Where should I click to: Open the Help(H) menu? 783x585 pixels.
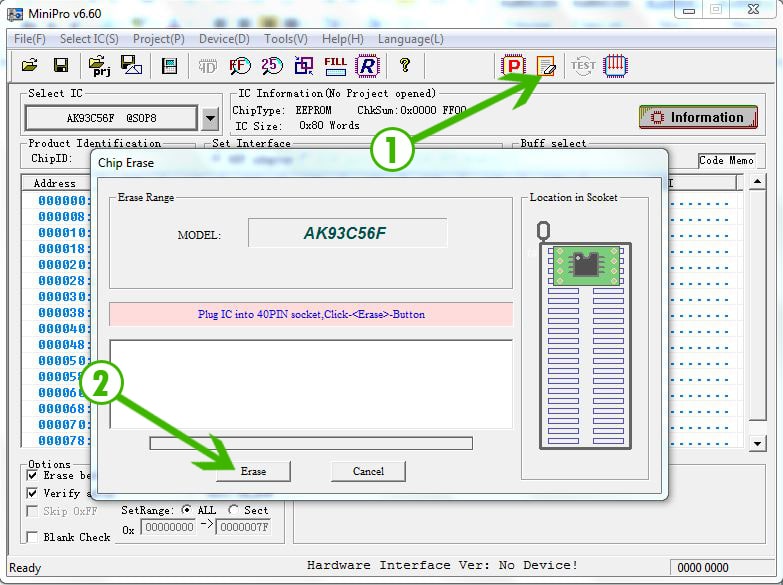[343, 39]
